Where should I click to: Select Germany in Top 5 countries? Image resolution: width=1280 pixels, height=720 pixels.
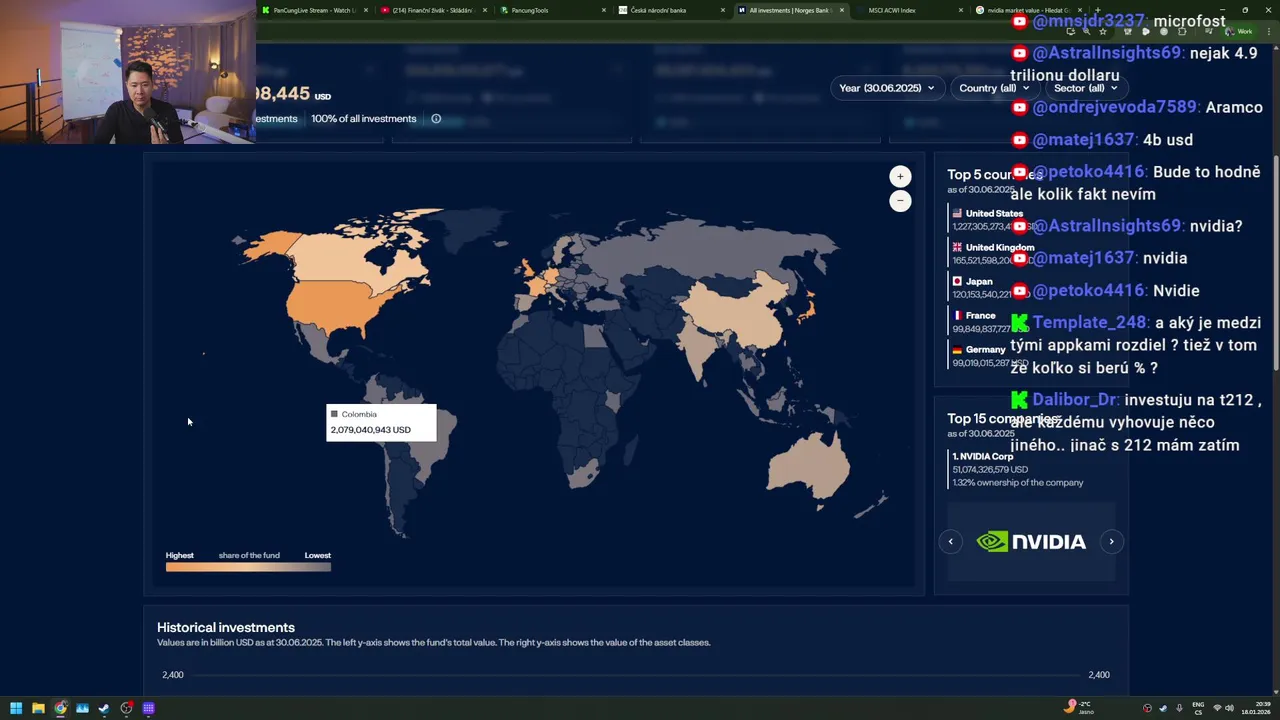click(x=990, y=356)
